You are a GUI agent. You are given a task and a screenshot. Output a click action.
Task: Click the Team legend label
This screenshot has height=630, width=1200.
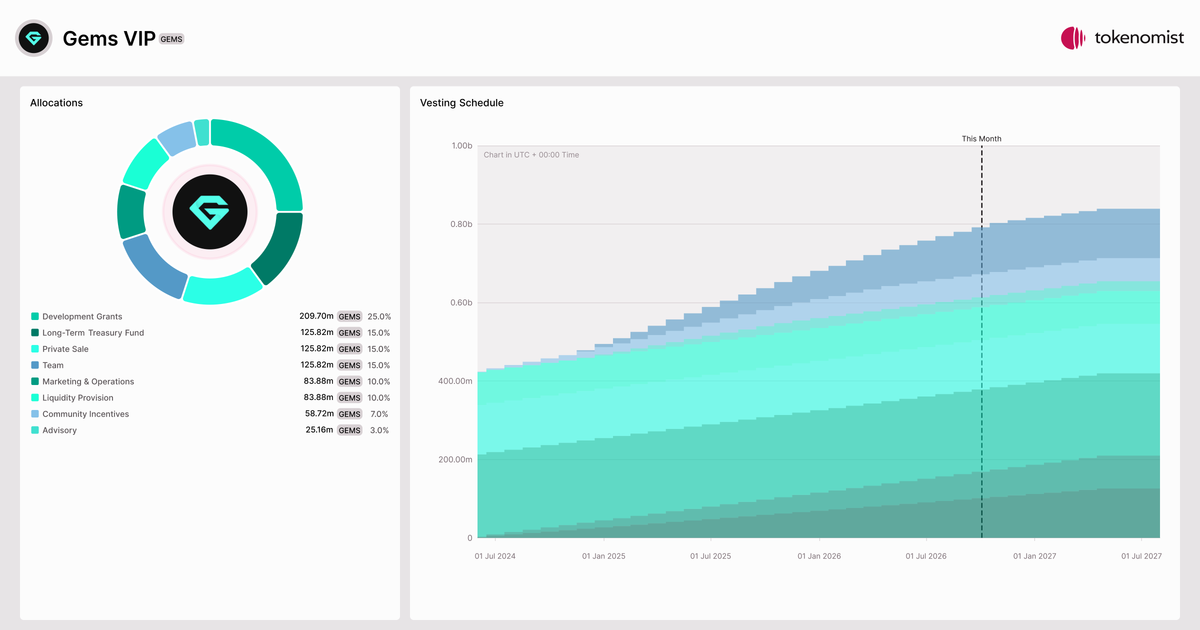click(53, 365)
